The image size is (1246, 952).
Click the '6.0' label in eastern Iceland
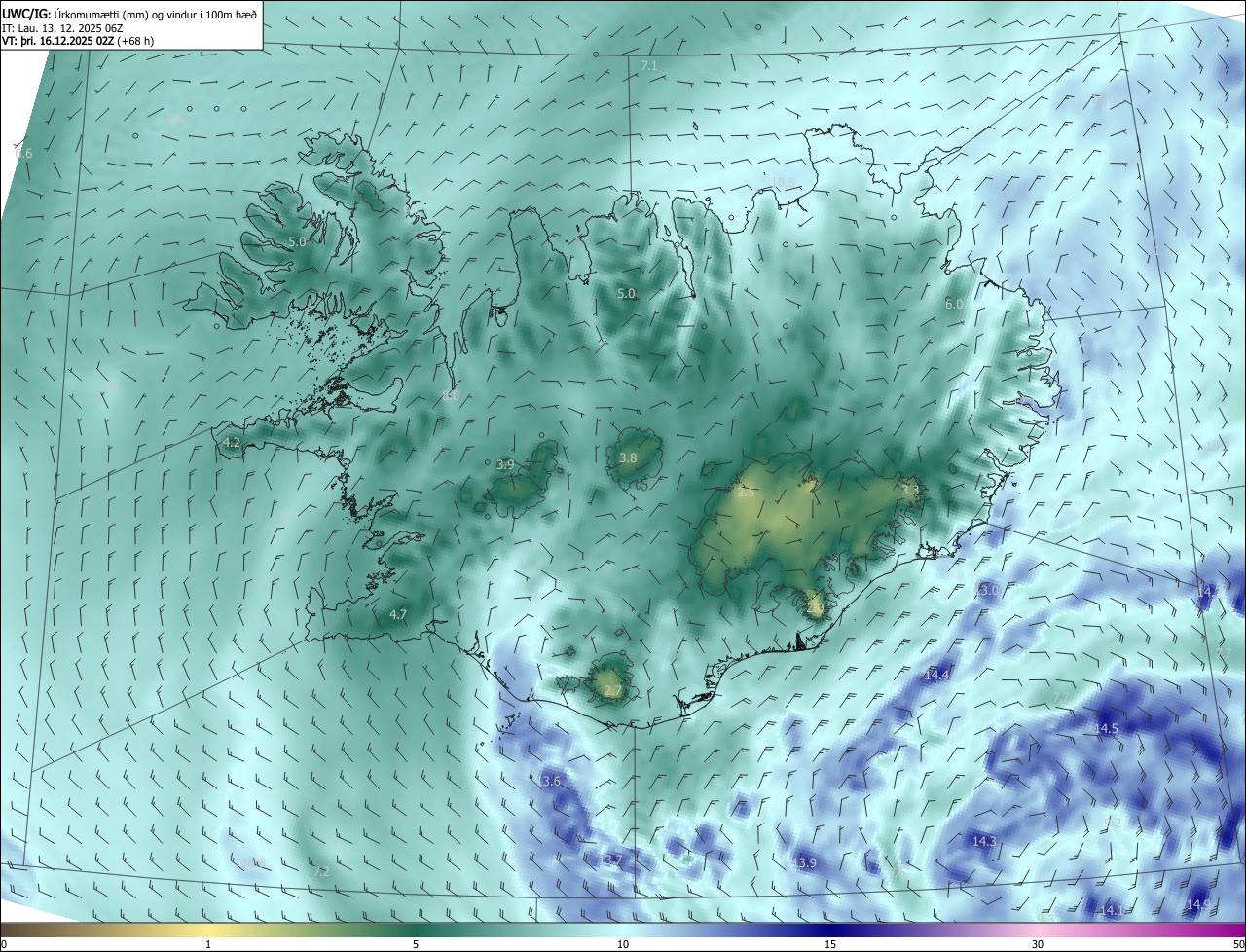pyautogui.click(x=954, y=305)
